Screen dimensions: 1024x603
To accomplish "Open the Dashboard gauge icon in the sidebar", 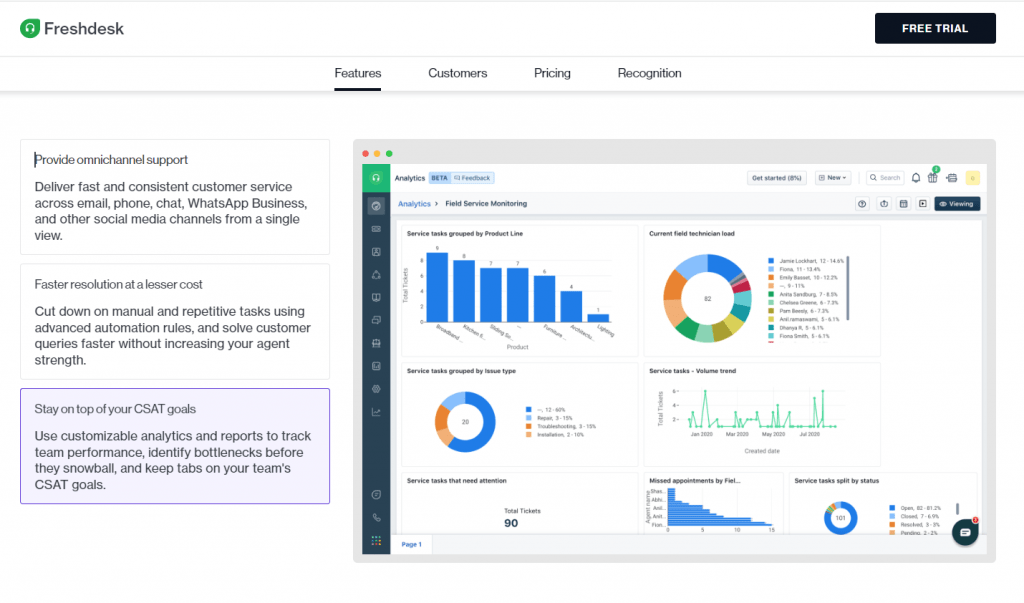I will [x=376, y=206].
